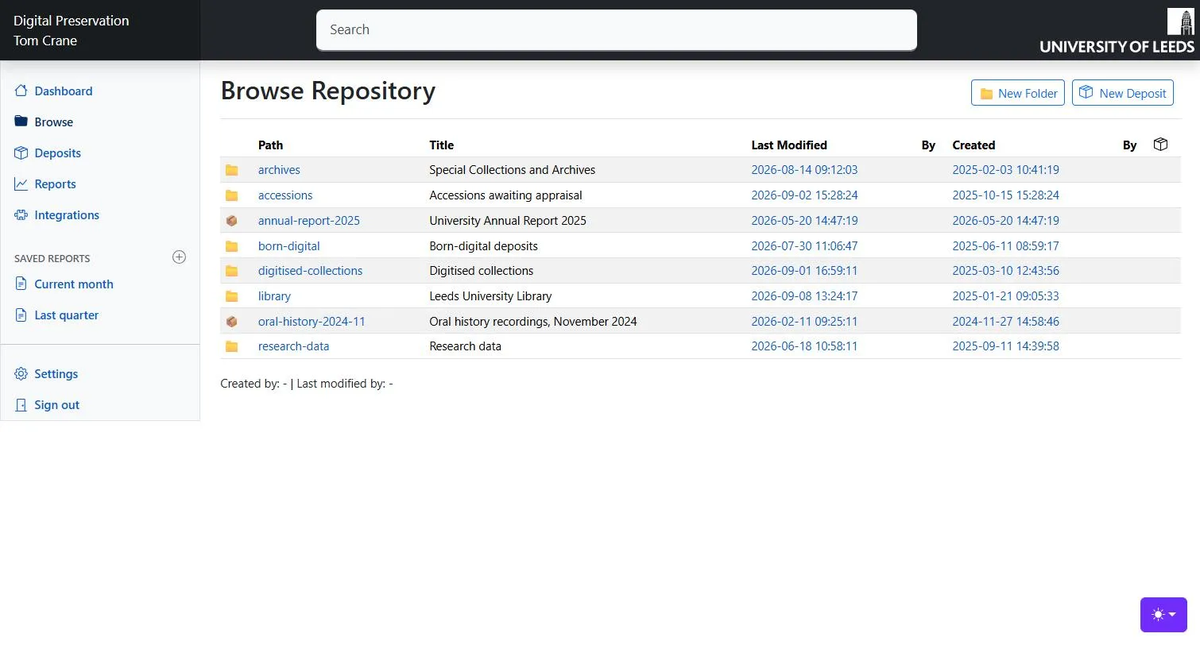This screenshot has height=645, width=1200.
Task: Click the Browse folder icon in sidebar
Action: 21,122
